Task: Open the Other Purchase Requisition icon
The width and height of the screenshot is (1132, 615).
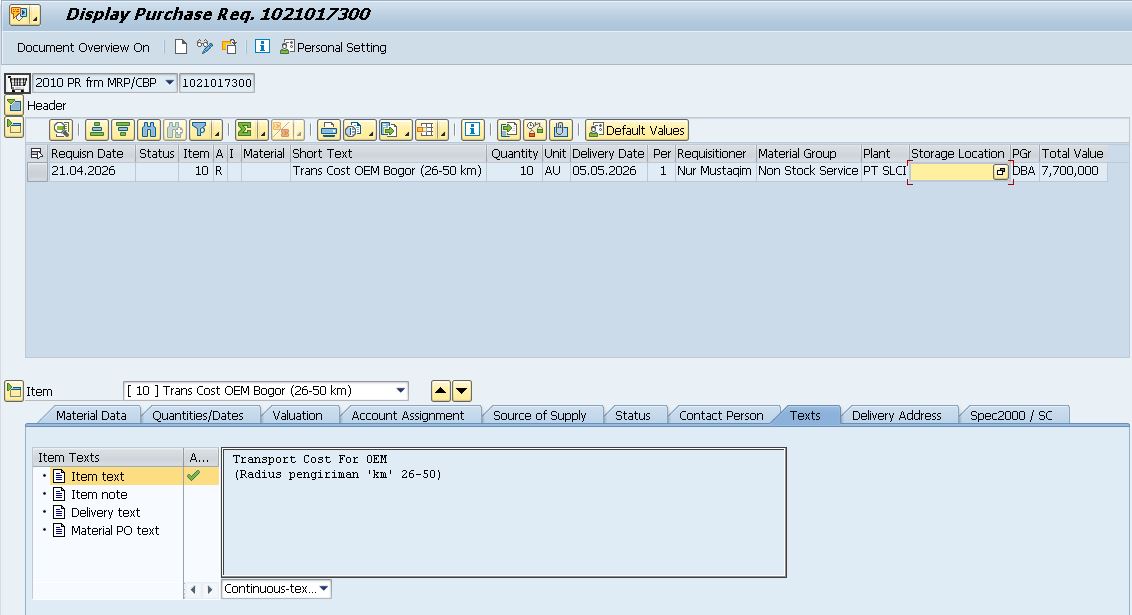Action: click(x=230, y=47)
